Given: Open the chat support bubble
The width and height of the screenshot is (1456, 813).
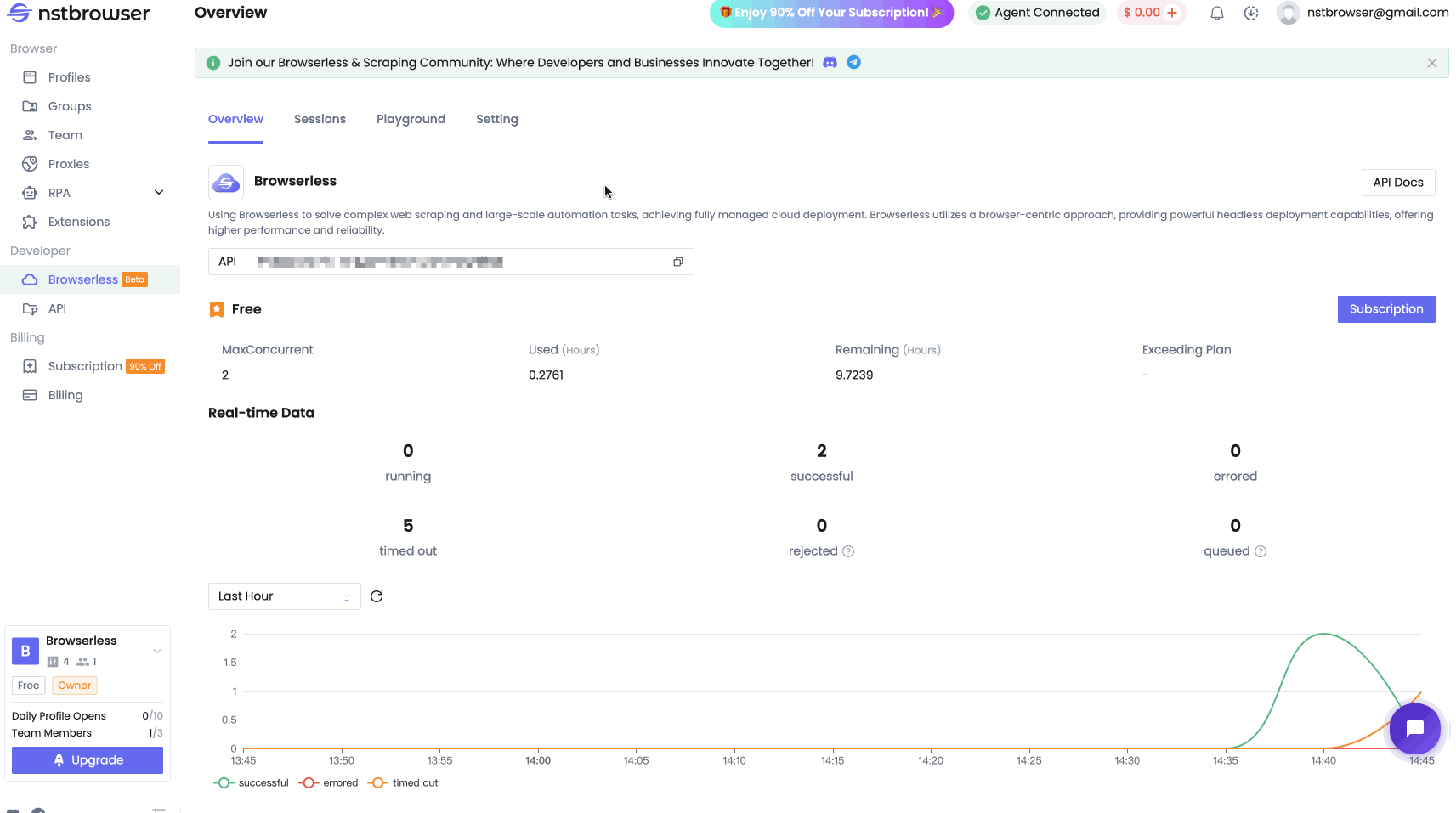Looking at the screenshot, I should coord(1415,729).
